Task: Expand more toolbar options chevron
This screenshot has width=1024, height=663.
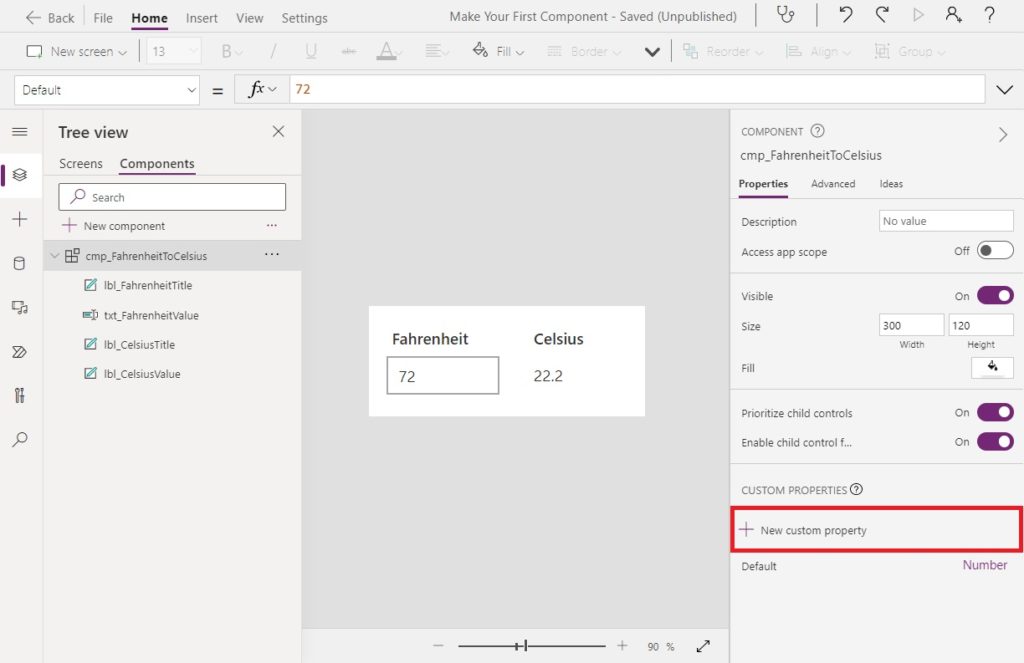Action: click(652, 52)
